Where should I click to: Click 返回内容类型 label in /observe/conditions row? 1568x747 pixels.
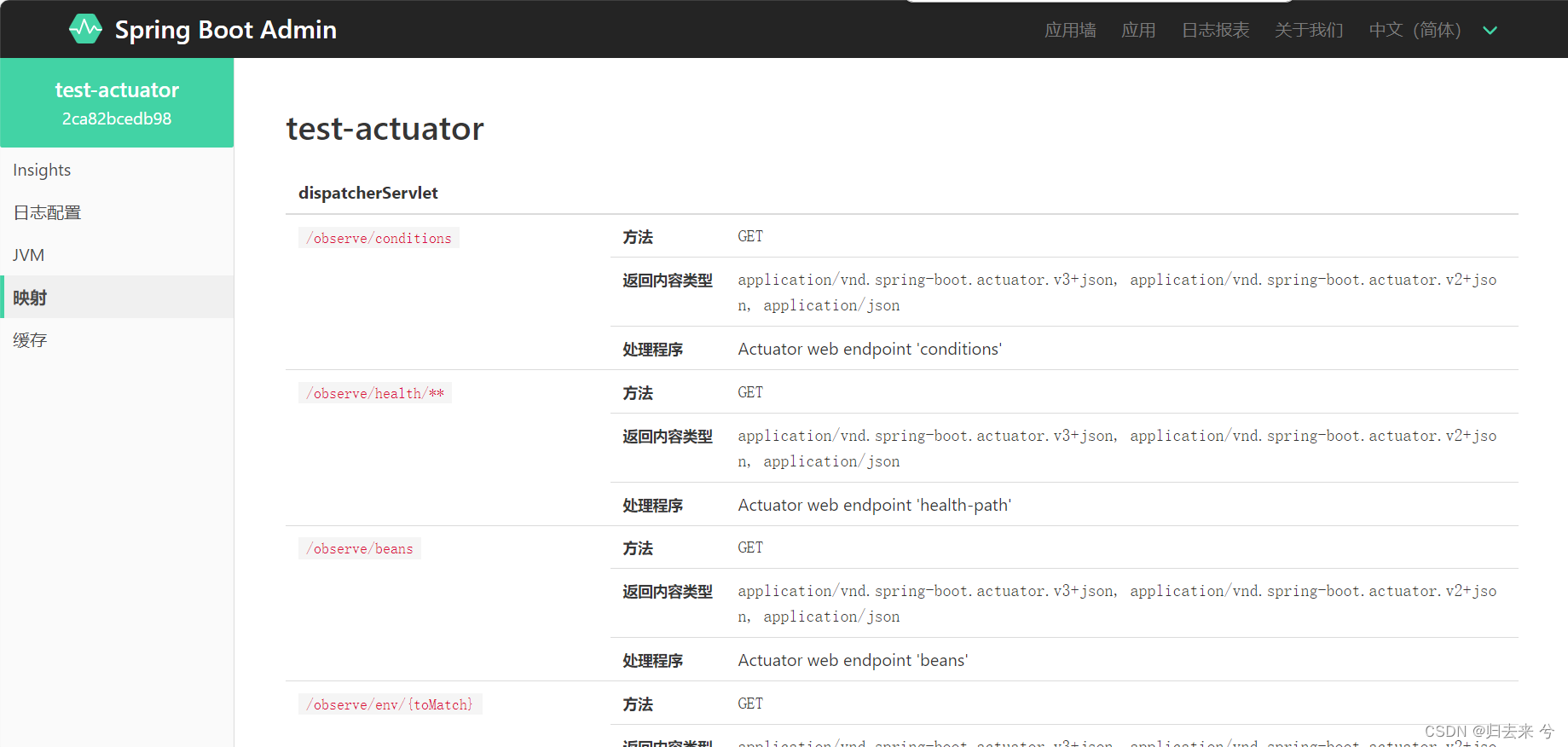coord(668,281)
